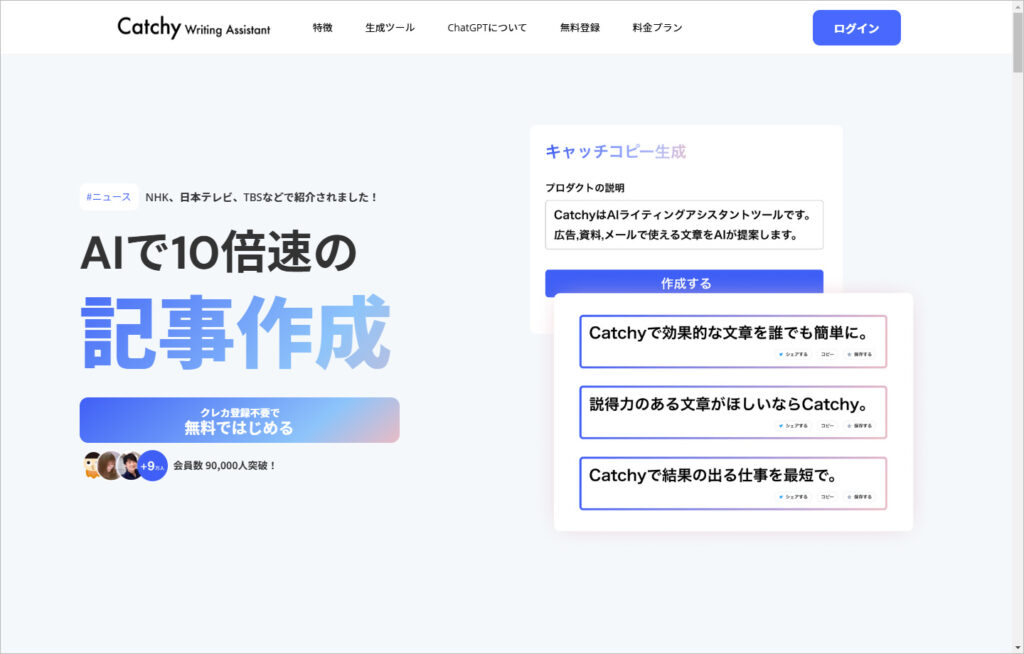This screenshot has width=1024, height=654.
Task: Click the 記事作成 gradient headline
Action: point(235,333)
